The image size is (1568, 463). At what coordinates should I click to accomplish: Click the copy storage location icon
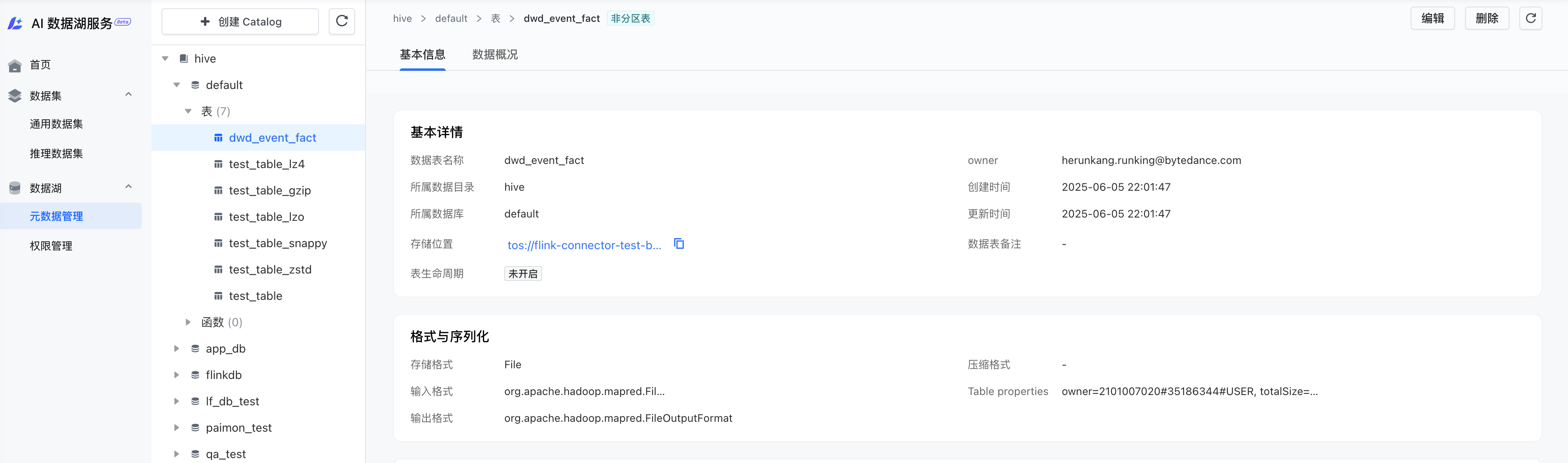(679, 244)
